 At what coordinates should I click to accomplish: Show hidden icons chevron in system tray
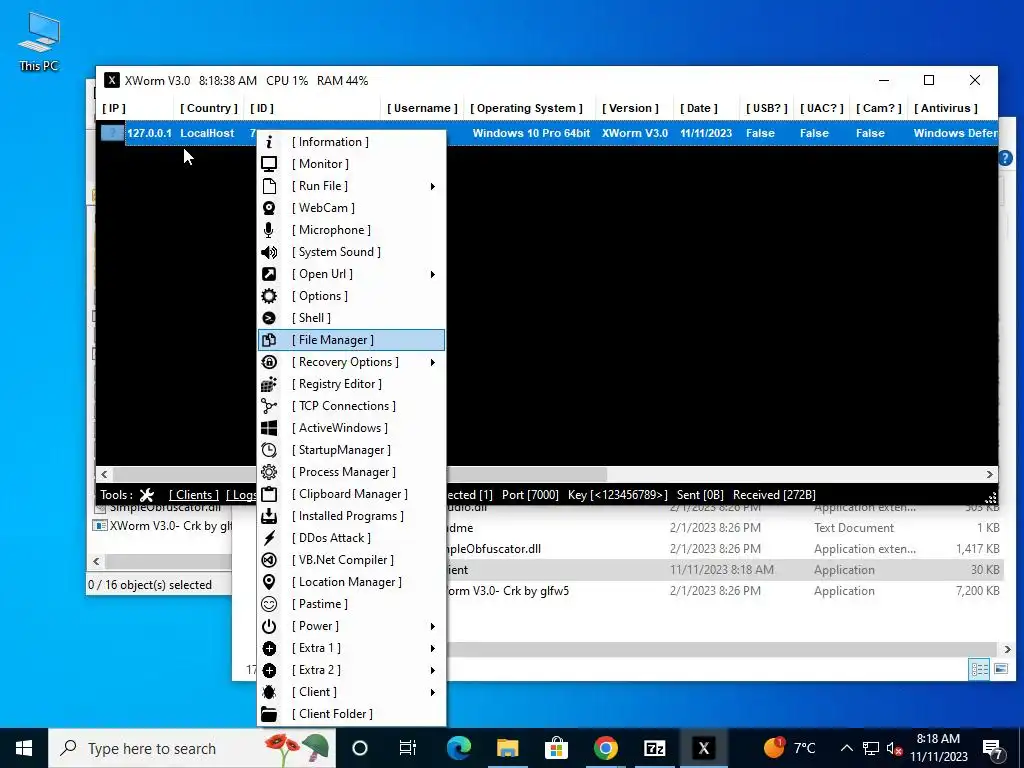846,748
